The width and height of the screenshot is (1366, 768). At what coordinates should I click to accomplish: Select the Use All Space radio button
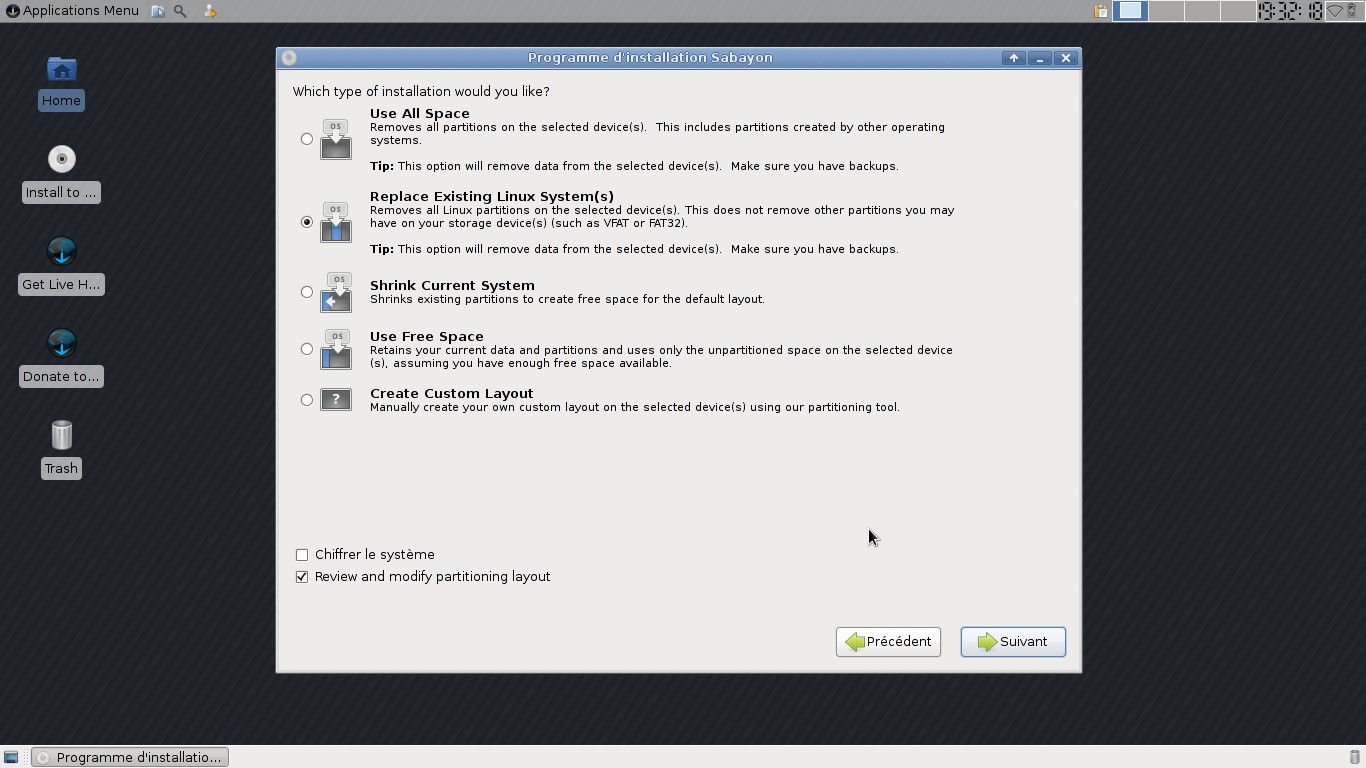click(307, 139)
